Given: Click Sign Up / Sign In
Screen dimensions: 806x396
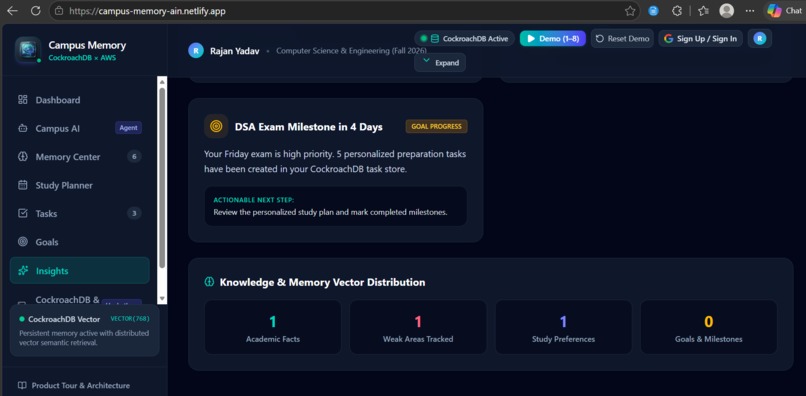Looking at the screenshot, I should pyautogui.click(x=701, y=39).
